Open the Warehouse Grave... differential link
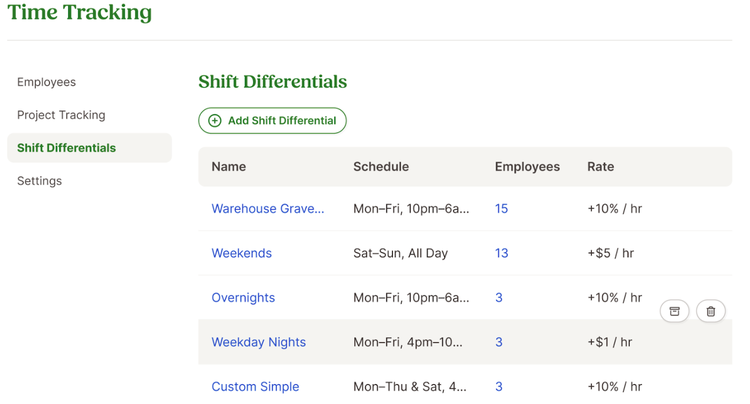The width and height of the screenshot is (750, 404). (268, 208)
